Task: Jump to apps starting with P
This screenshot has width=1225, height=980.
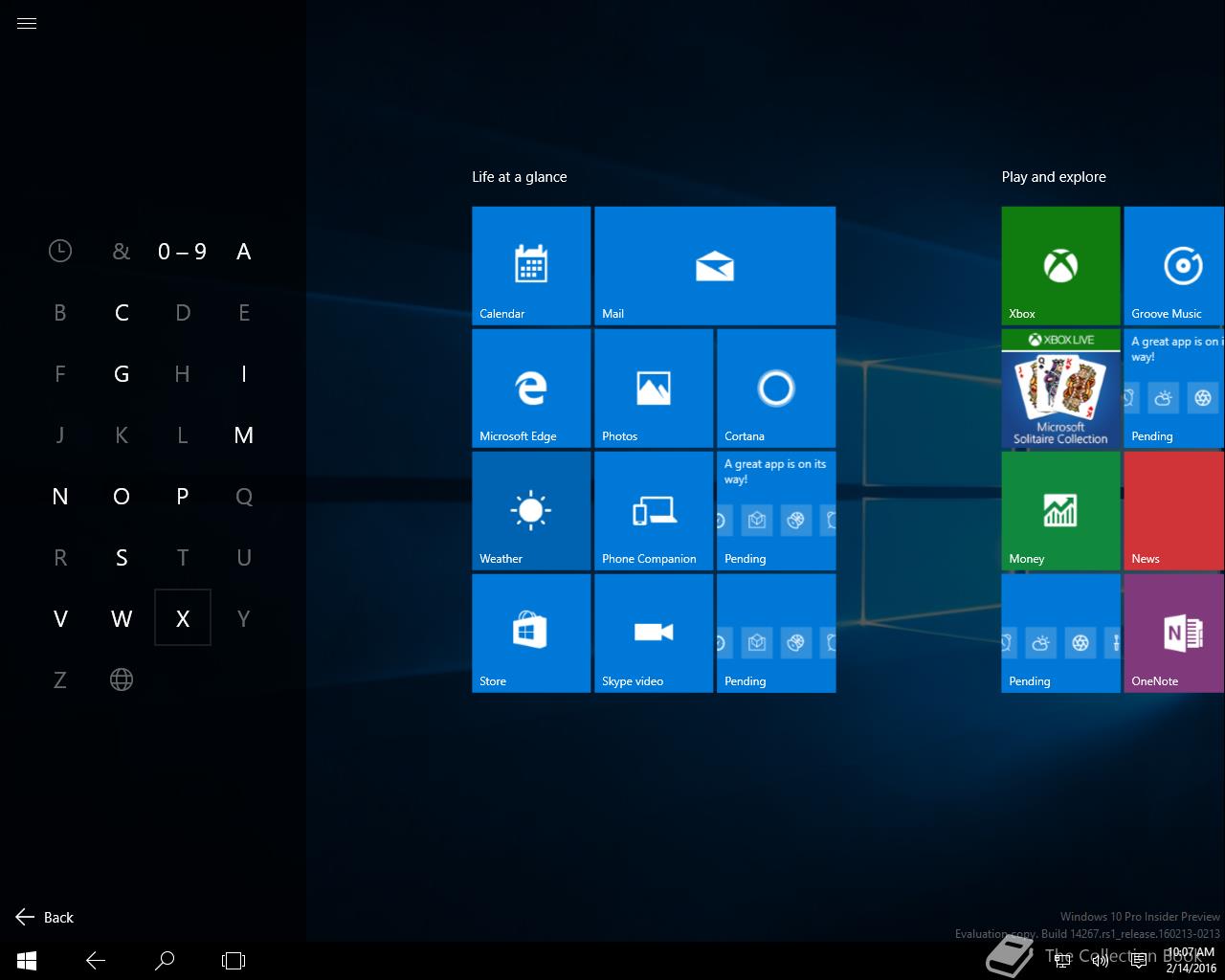Action: tap(183, 497)
